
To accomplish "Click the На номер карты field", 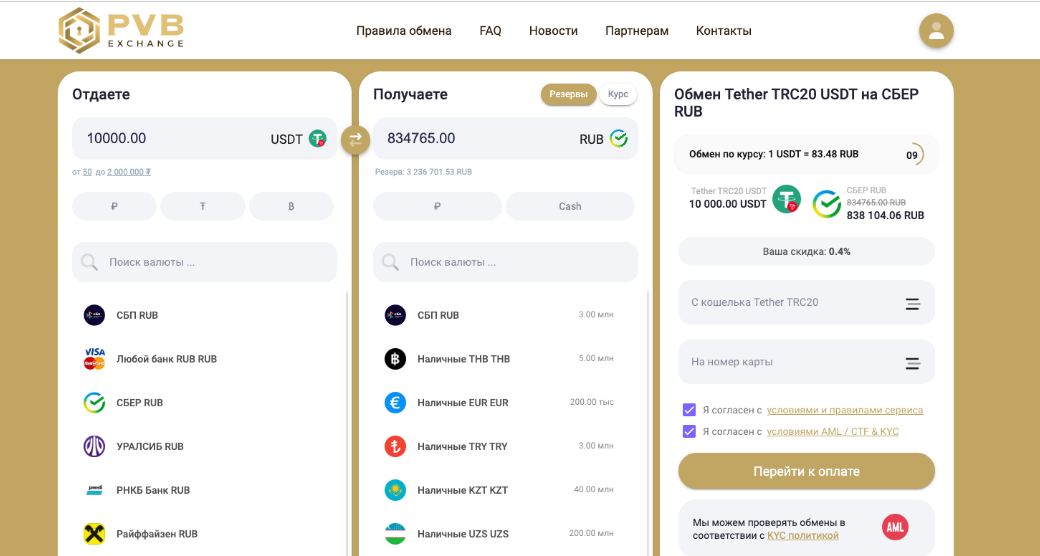I will click(x=807, y=362).
